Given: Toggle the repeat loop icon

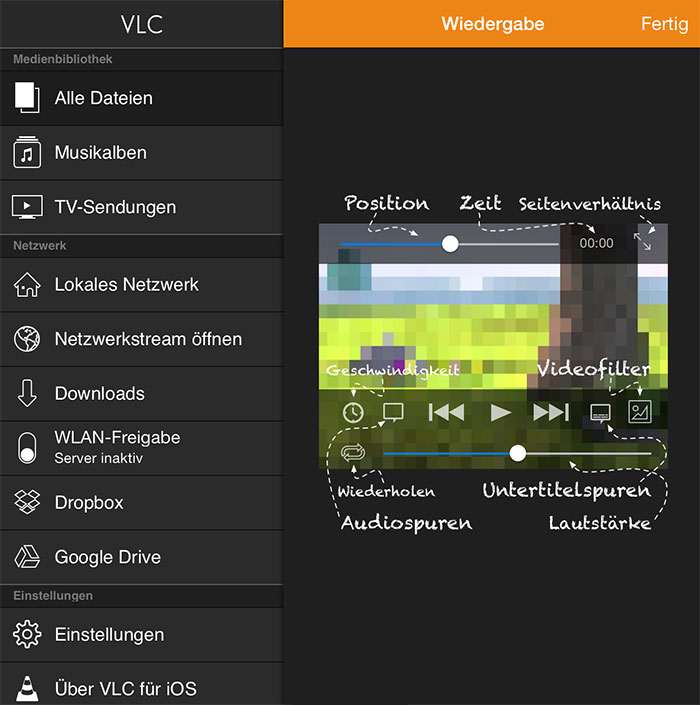Looking at the screenshot, I should pos(353,452).
